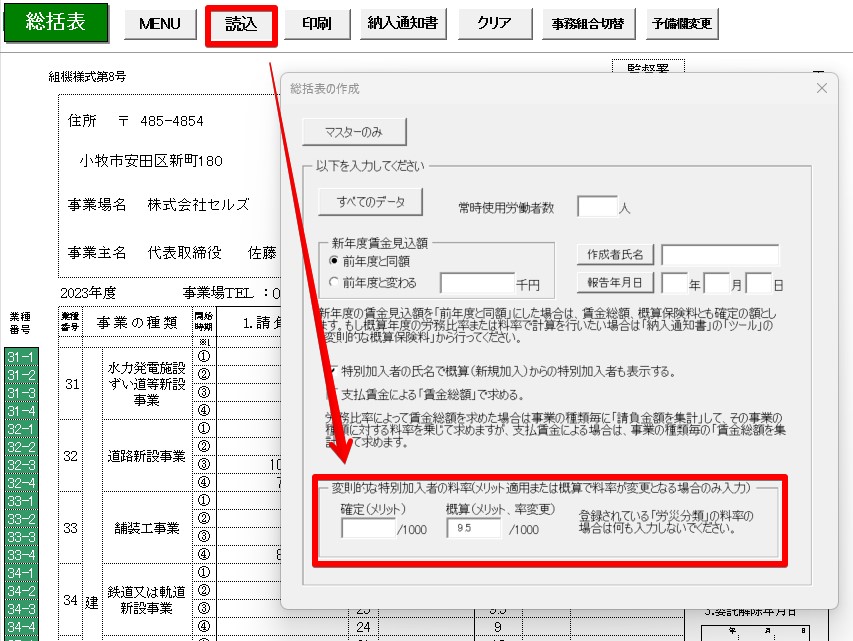This screenshot has height=641, width=853.
Task: Click the 千円 wage estimate input field
Action: pos(477,283)
